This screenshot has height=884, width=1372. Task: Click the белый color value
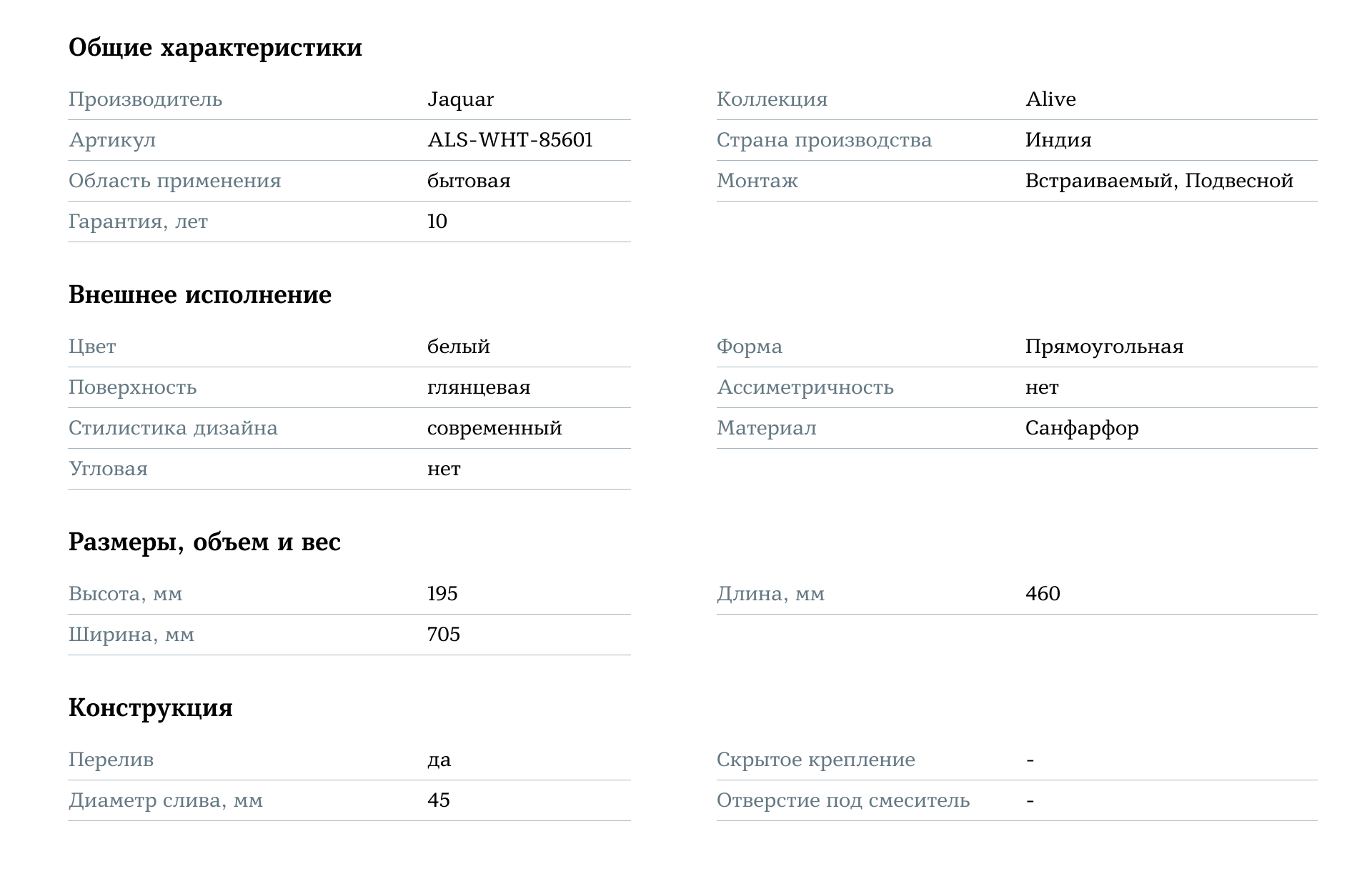point(459,347)
